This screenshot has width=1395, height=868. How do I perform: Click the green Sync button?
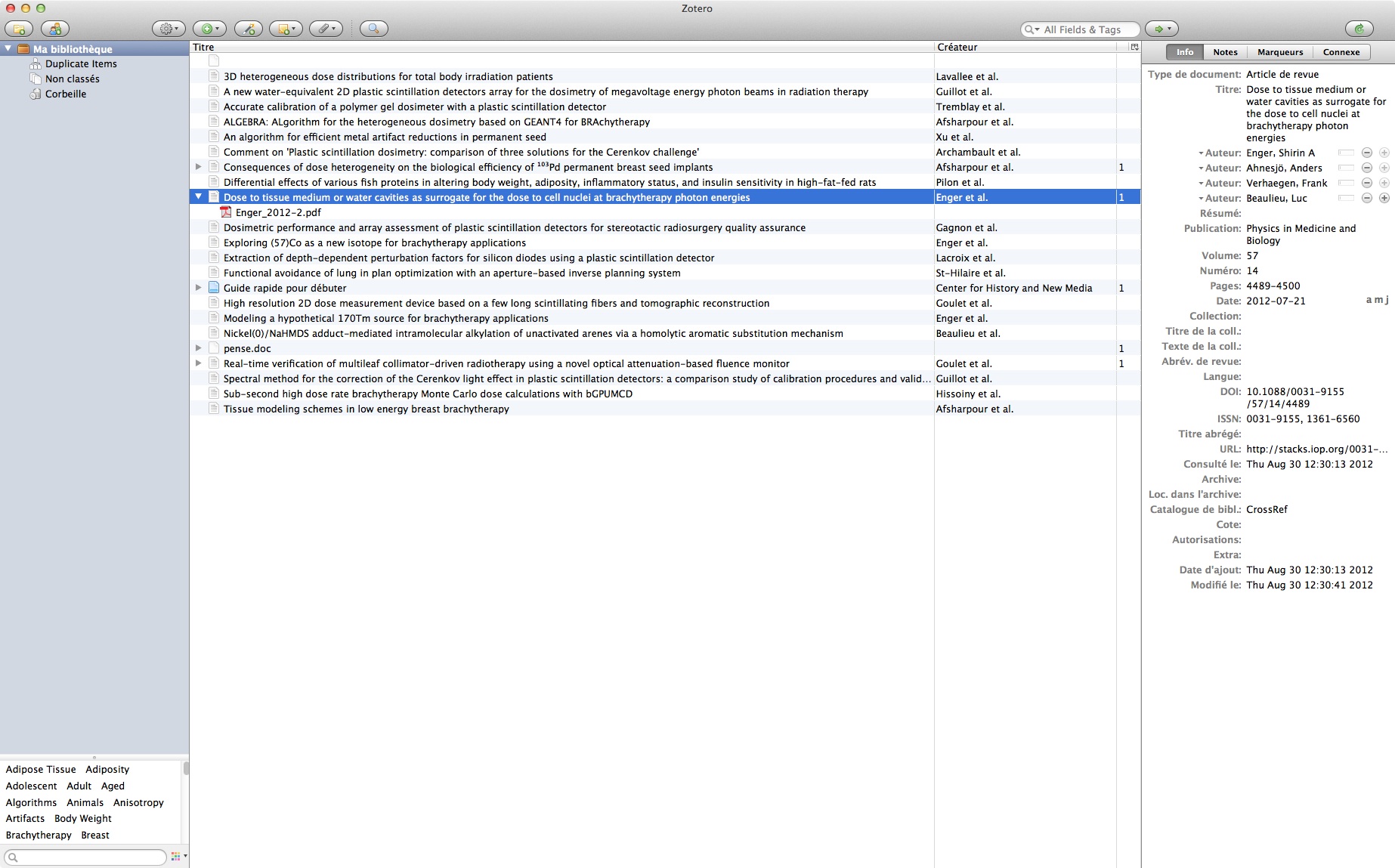1359,29
